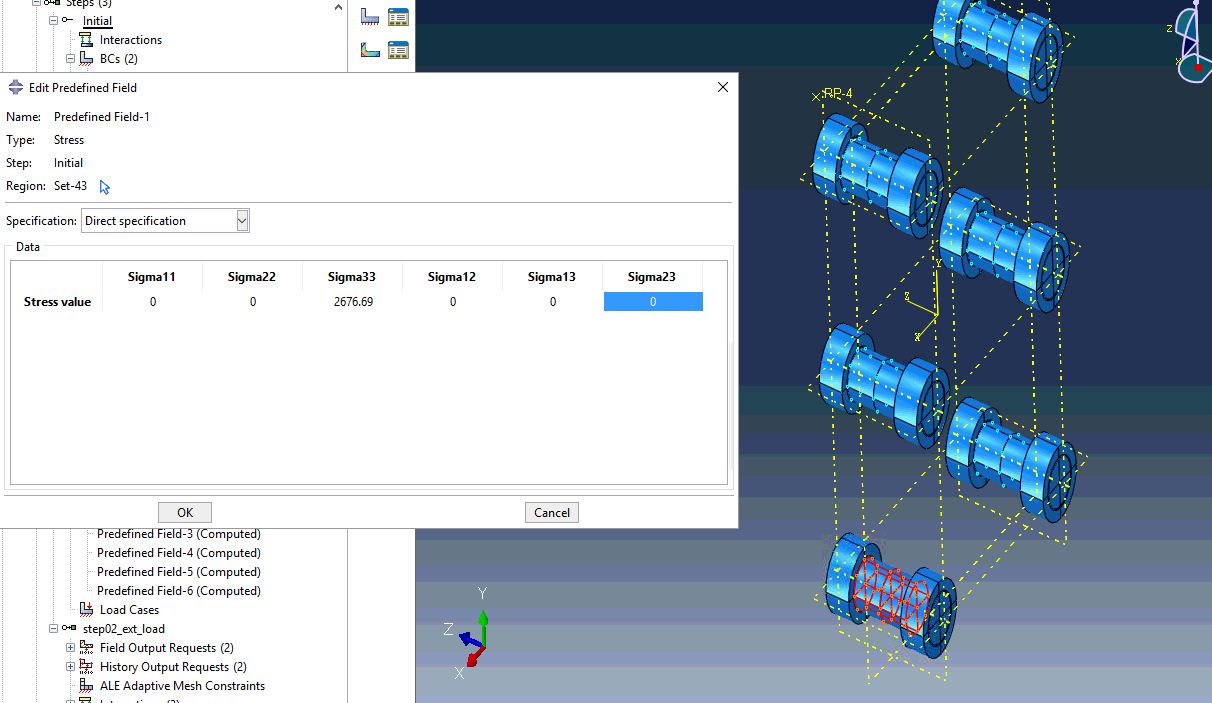Screen dimensions: 1212x703
Task: Collapse the BCs (2) node
Action: click(x=71, y=59)
